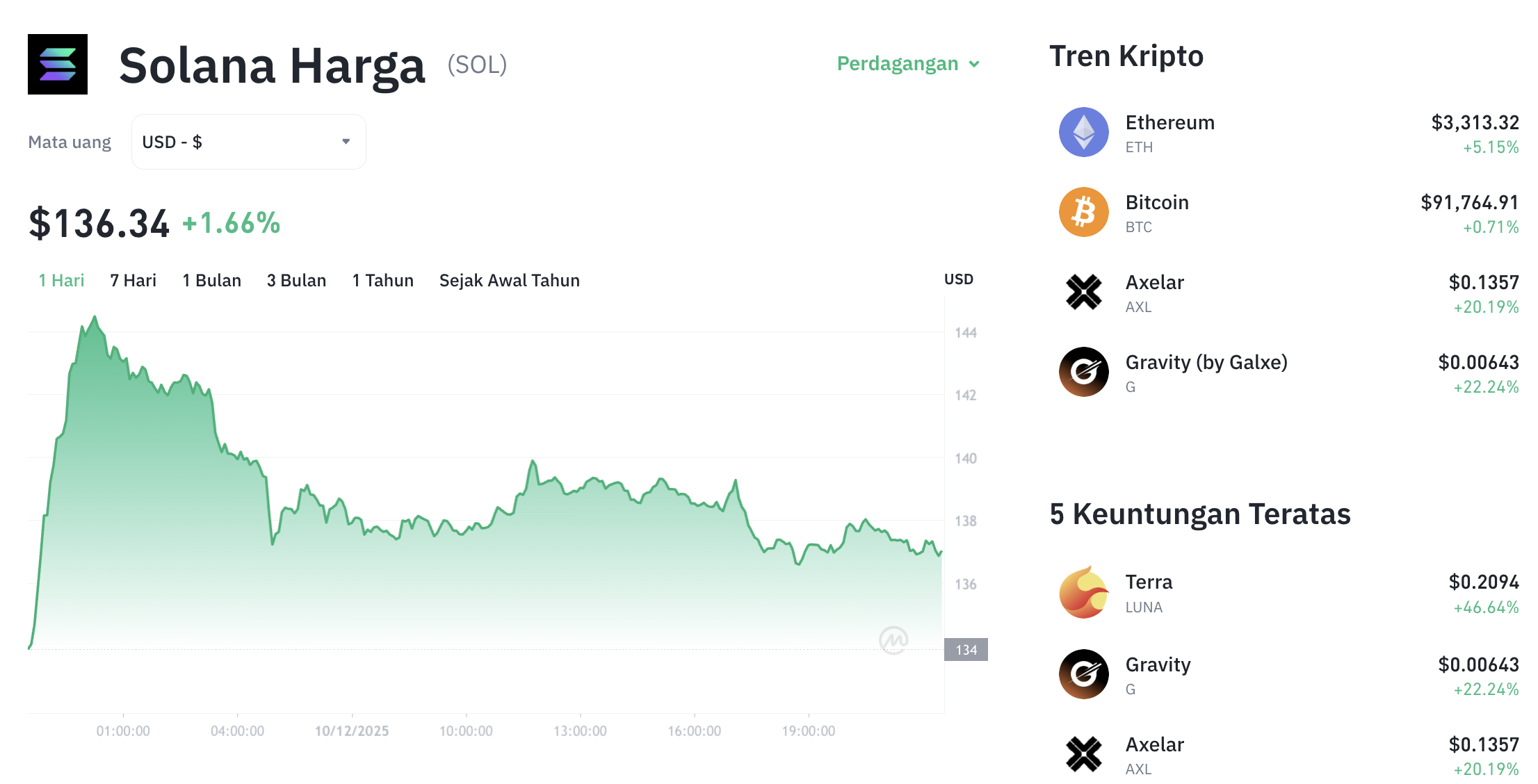Choose Sejak Awal Tahun range
The height and width of the screenshot is (784, 1538).
(509, 281)
